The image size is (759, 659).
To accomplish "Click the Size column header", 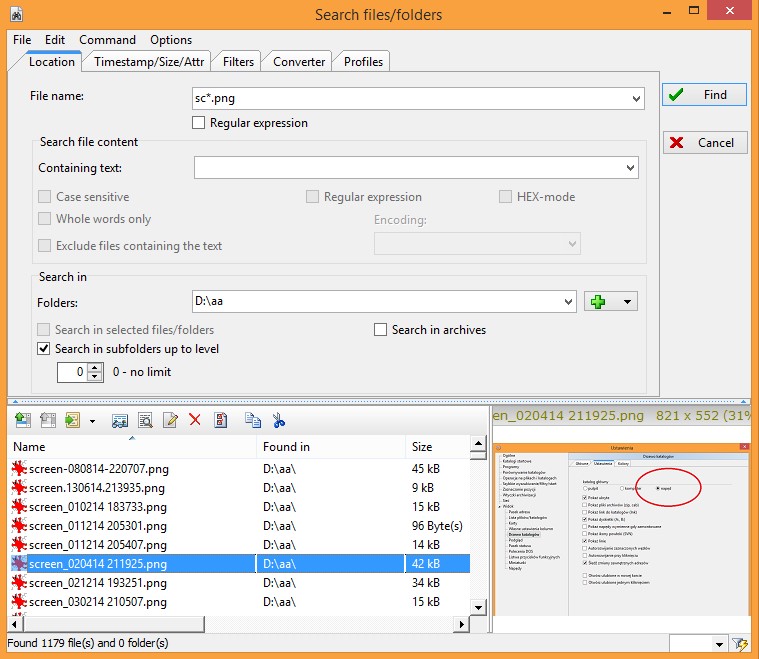I will click(422, 447).
